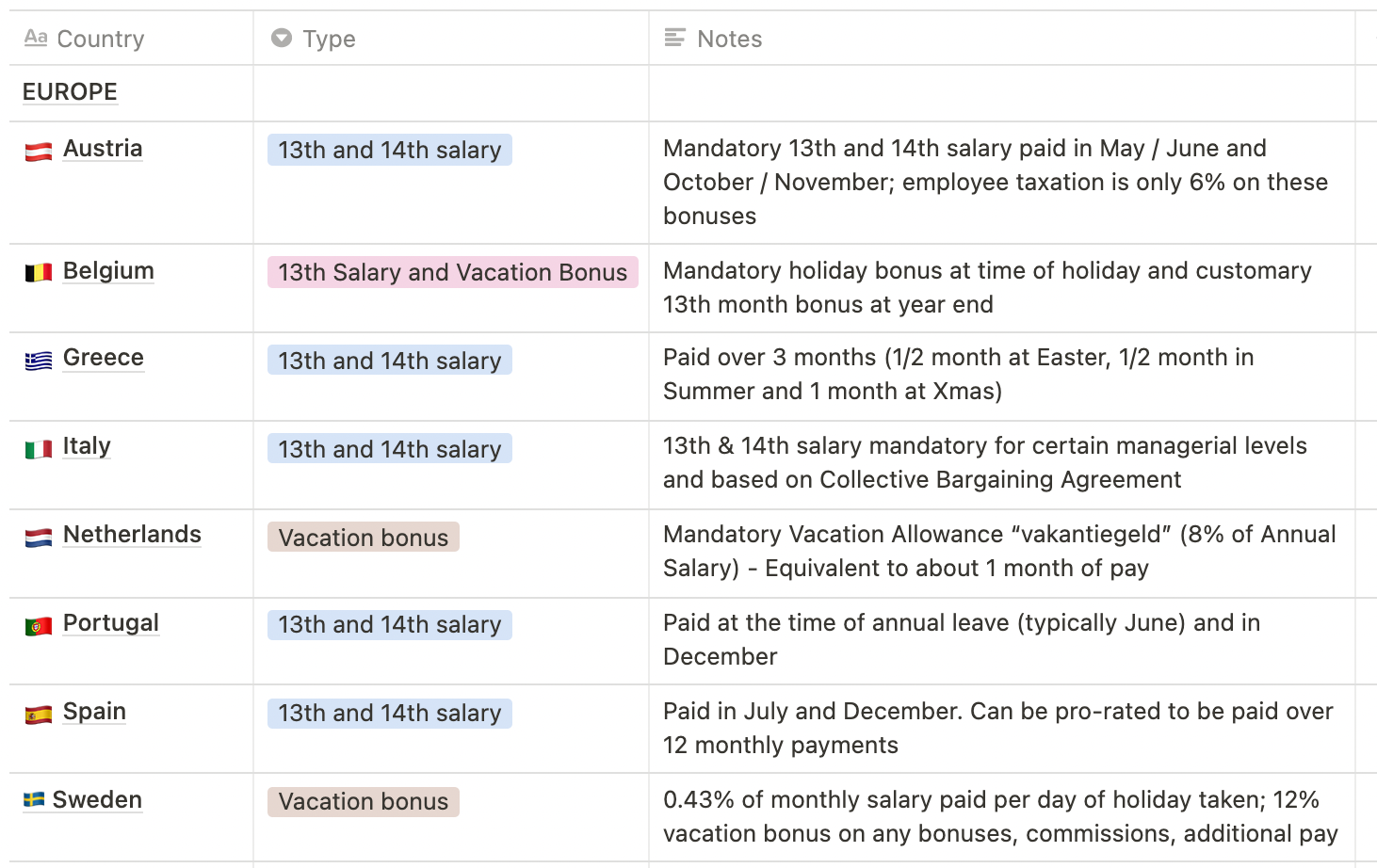The width and height of the screenshot is (1377, 868).
Task: Select Belgium's 13th Salary and Vacation Bonus tag
Action: (452, 272)
